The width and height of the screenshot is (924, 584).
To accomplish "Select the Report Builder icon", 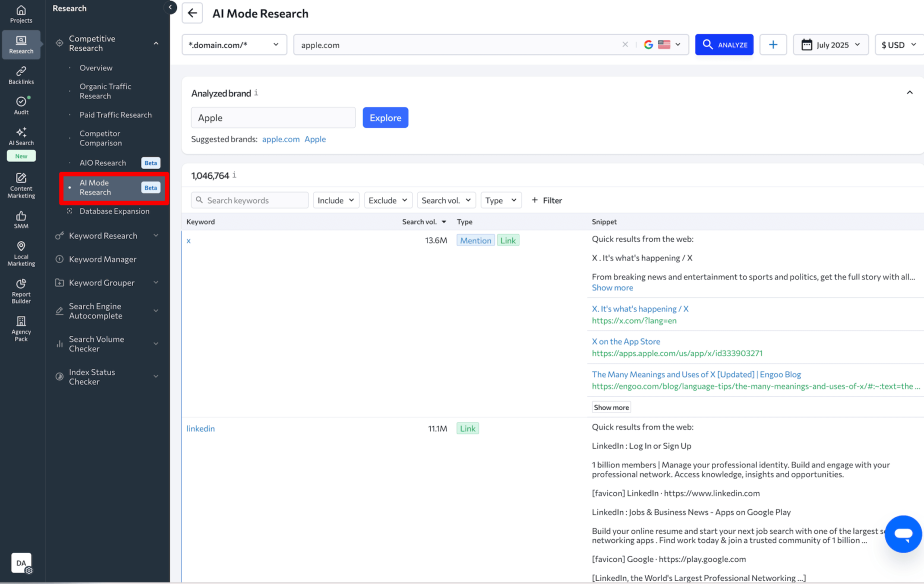I will click(20, 287).
